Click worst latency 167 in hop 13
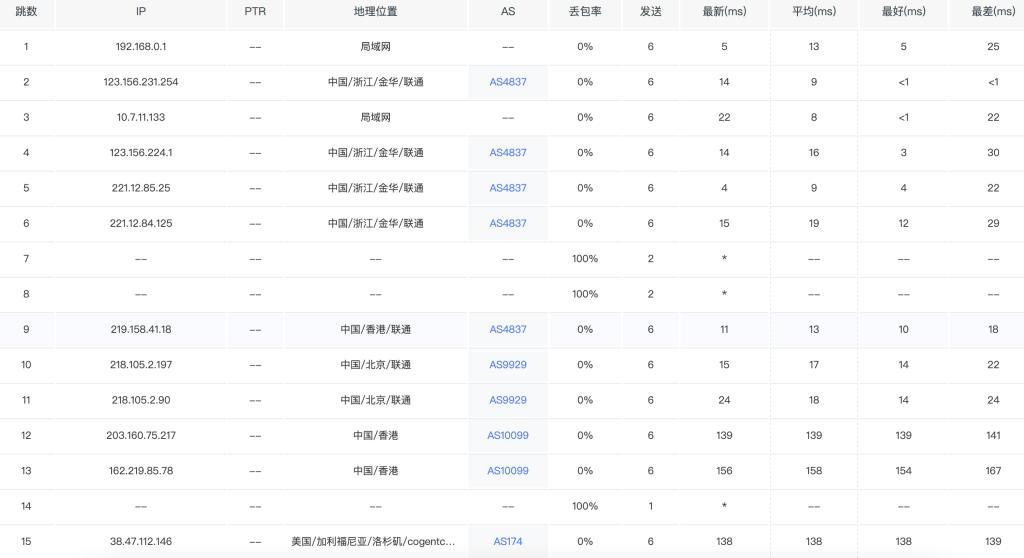1024x558 pixels. [993, 470]
